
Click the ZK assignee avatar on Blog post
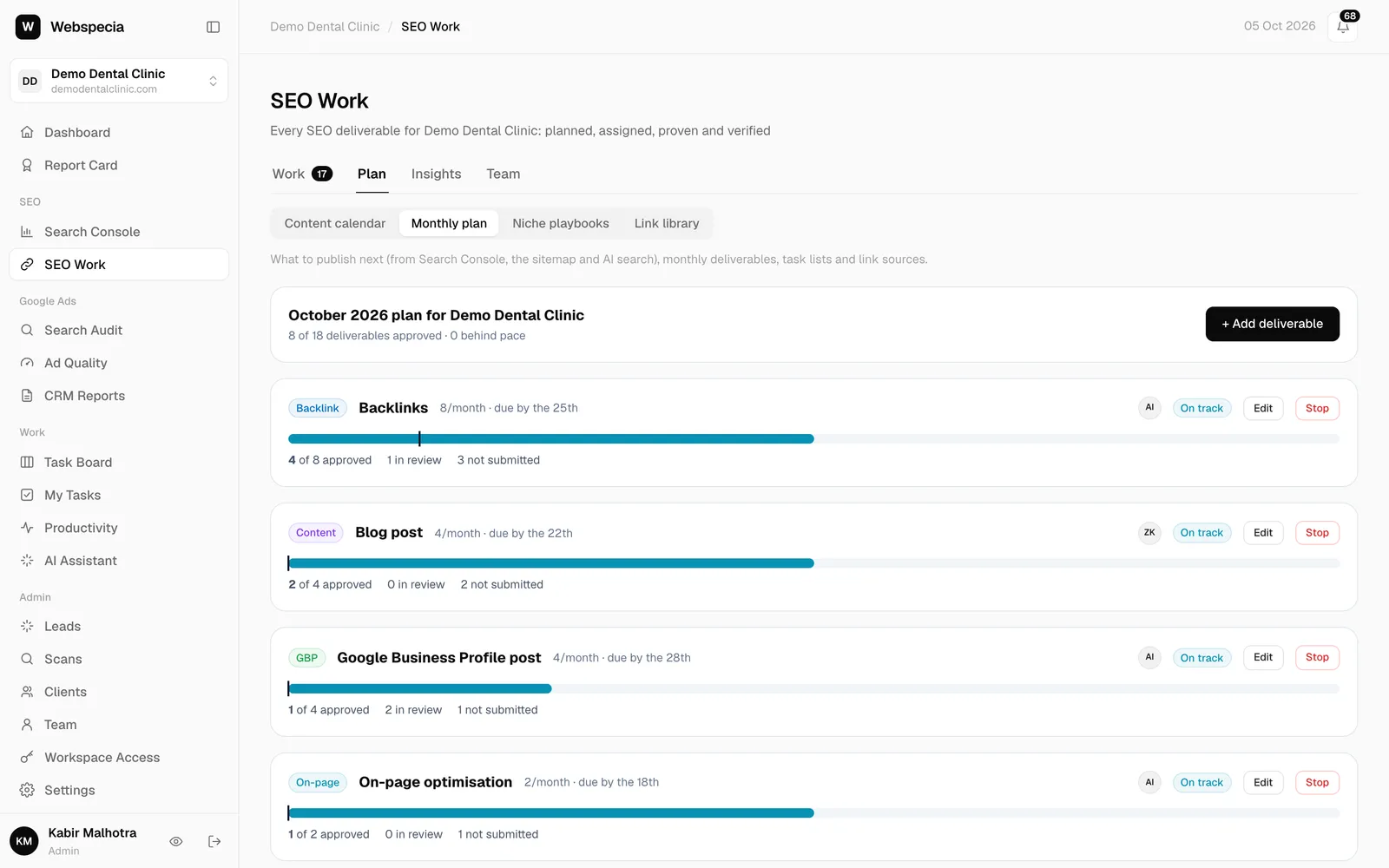(1149, 533)
